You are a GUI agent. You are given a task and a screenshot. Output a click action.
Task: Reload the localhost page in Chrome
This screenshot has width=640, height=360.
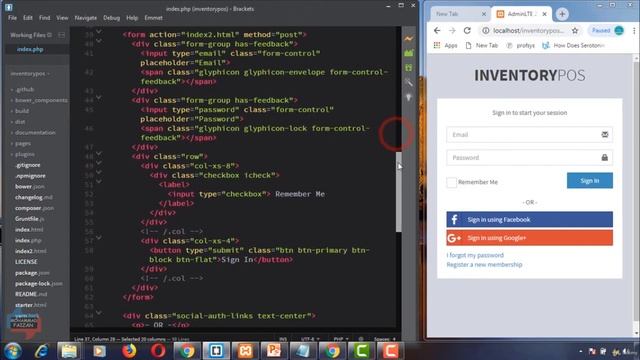point(467,31)
